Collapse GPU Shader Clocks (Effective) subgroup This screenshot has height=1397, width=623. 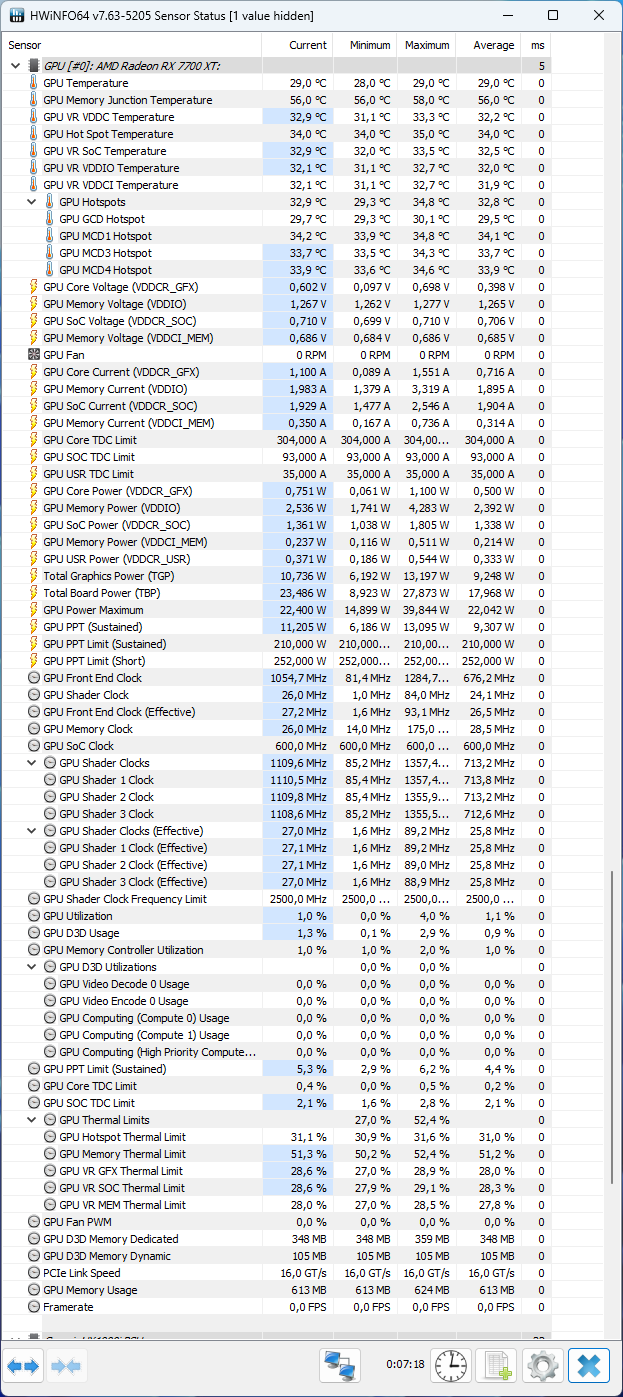33,831
